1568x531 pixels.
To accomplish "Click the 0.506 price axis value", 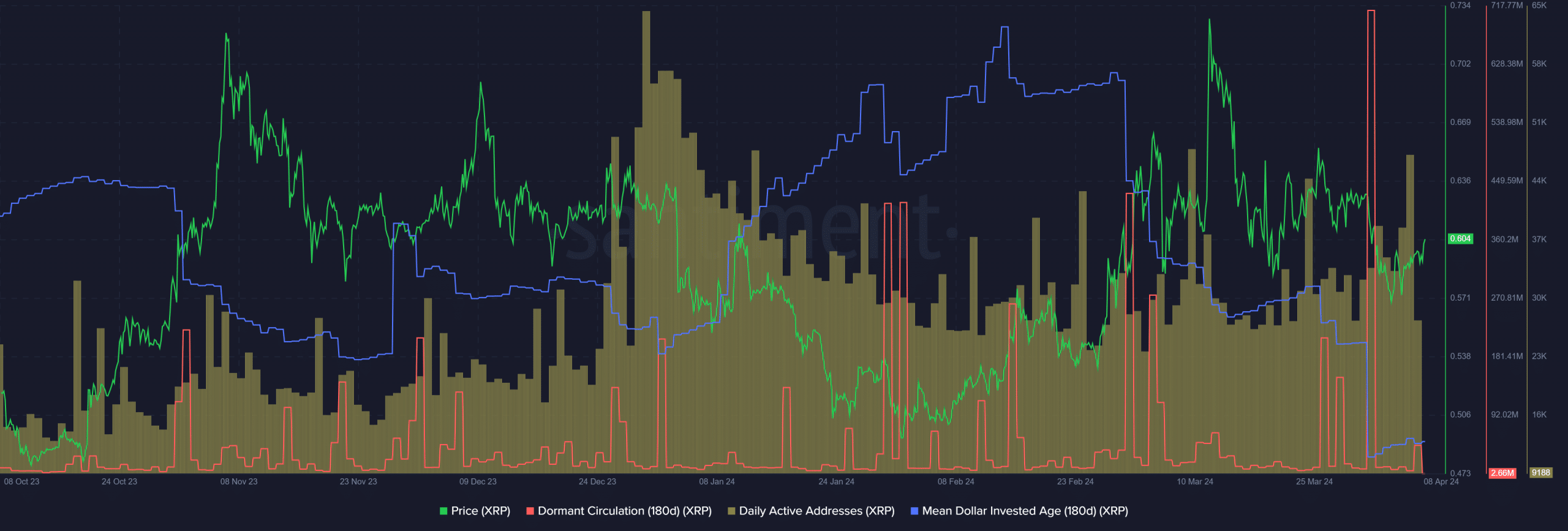I will 1460,415.
